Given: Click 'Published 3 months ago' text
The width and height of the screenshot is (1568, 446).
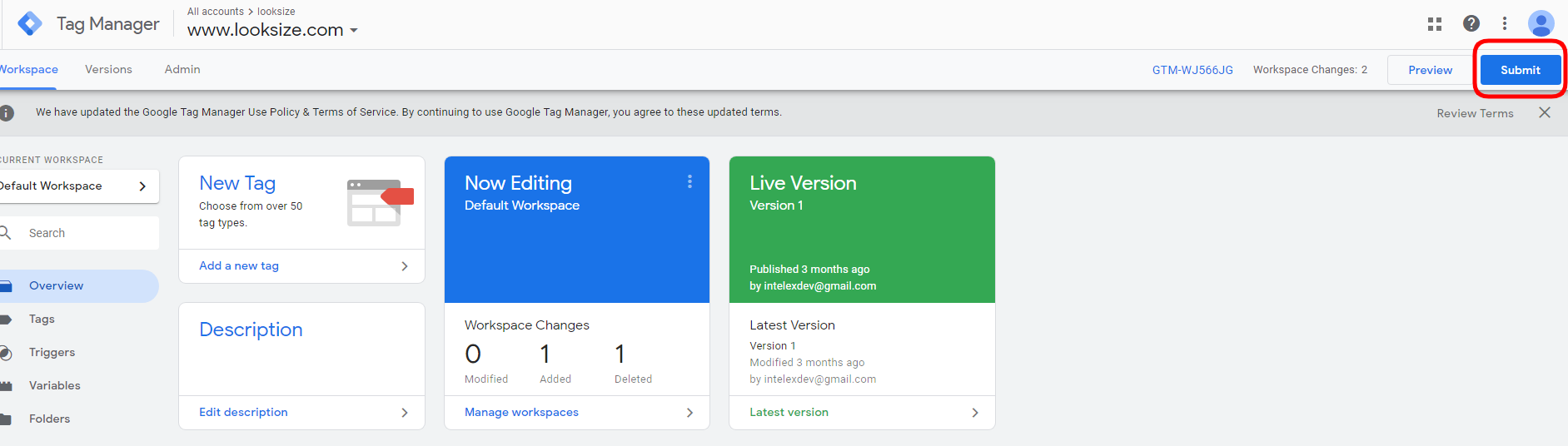Looking at the screenshot, I should [x=809, y=270].
